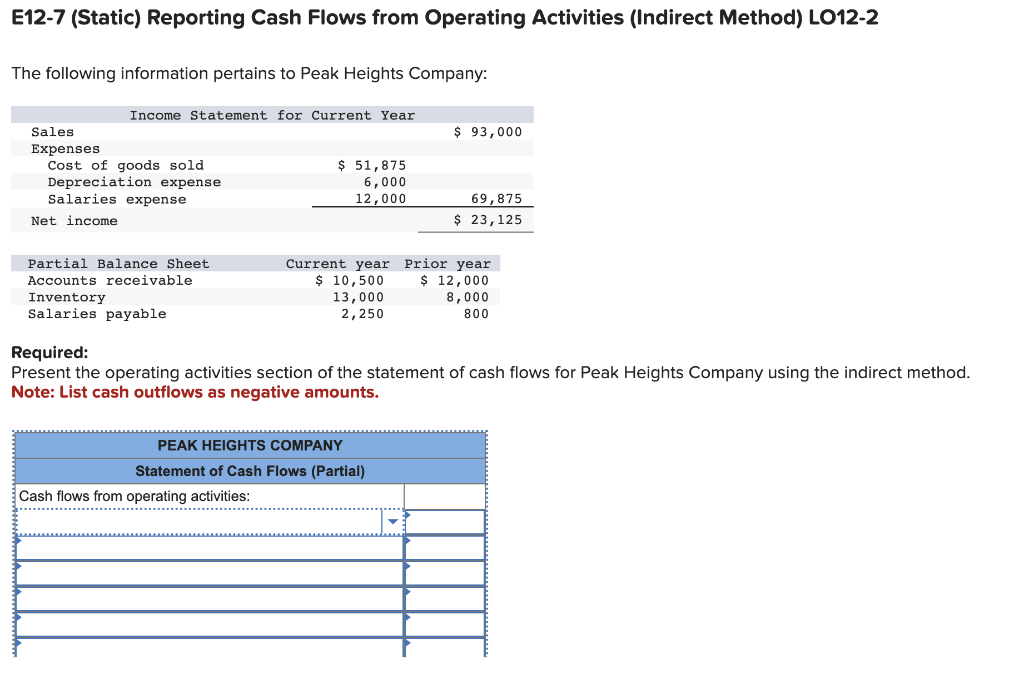The width and height of the screenshot is (1024, 674).
Task: Click the blue triangle on the last worksheet row
Action: pyautogui.click(x=17, y=642)
